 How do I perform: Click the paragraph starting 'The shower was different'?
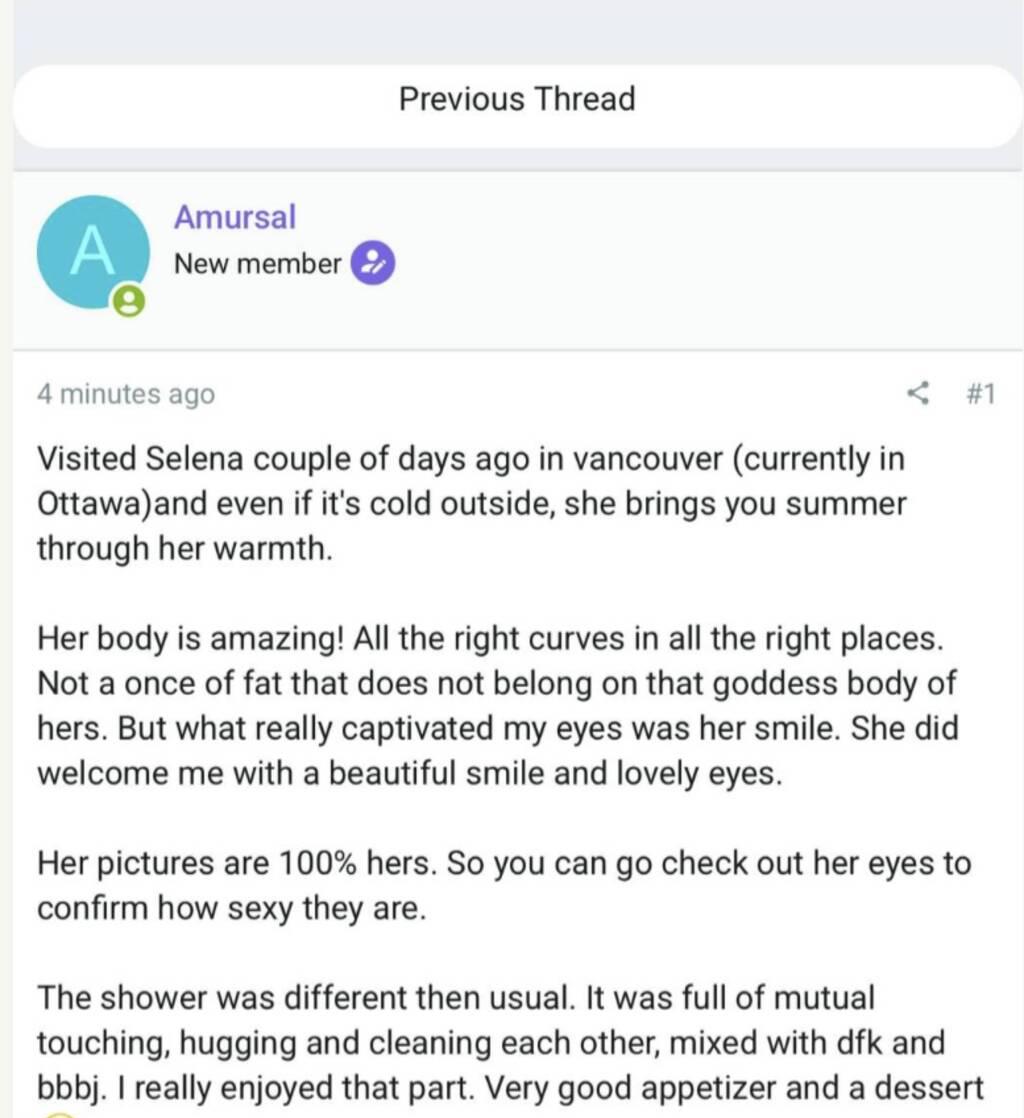point(497,1043)
